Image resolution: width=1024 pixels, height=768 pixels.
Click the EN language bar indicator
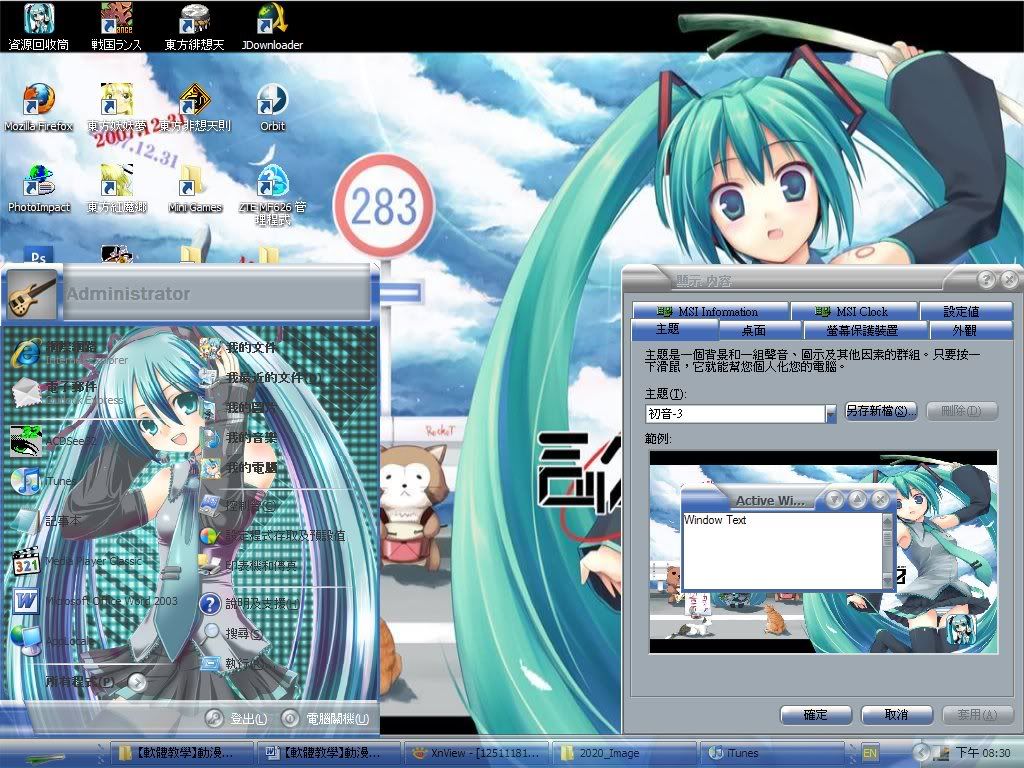coord(870,753)
